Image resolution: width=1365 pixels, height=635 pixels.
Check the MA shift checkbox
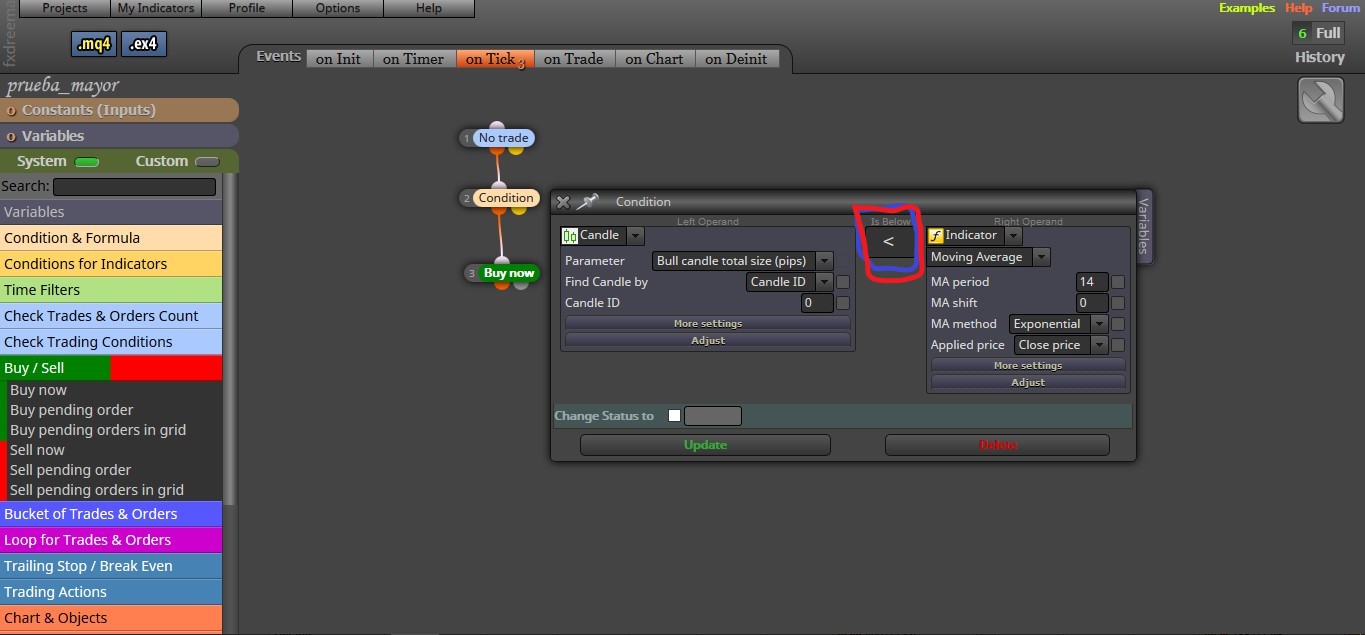[1118, 303]
